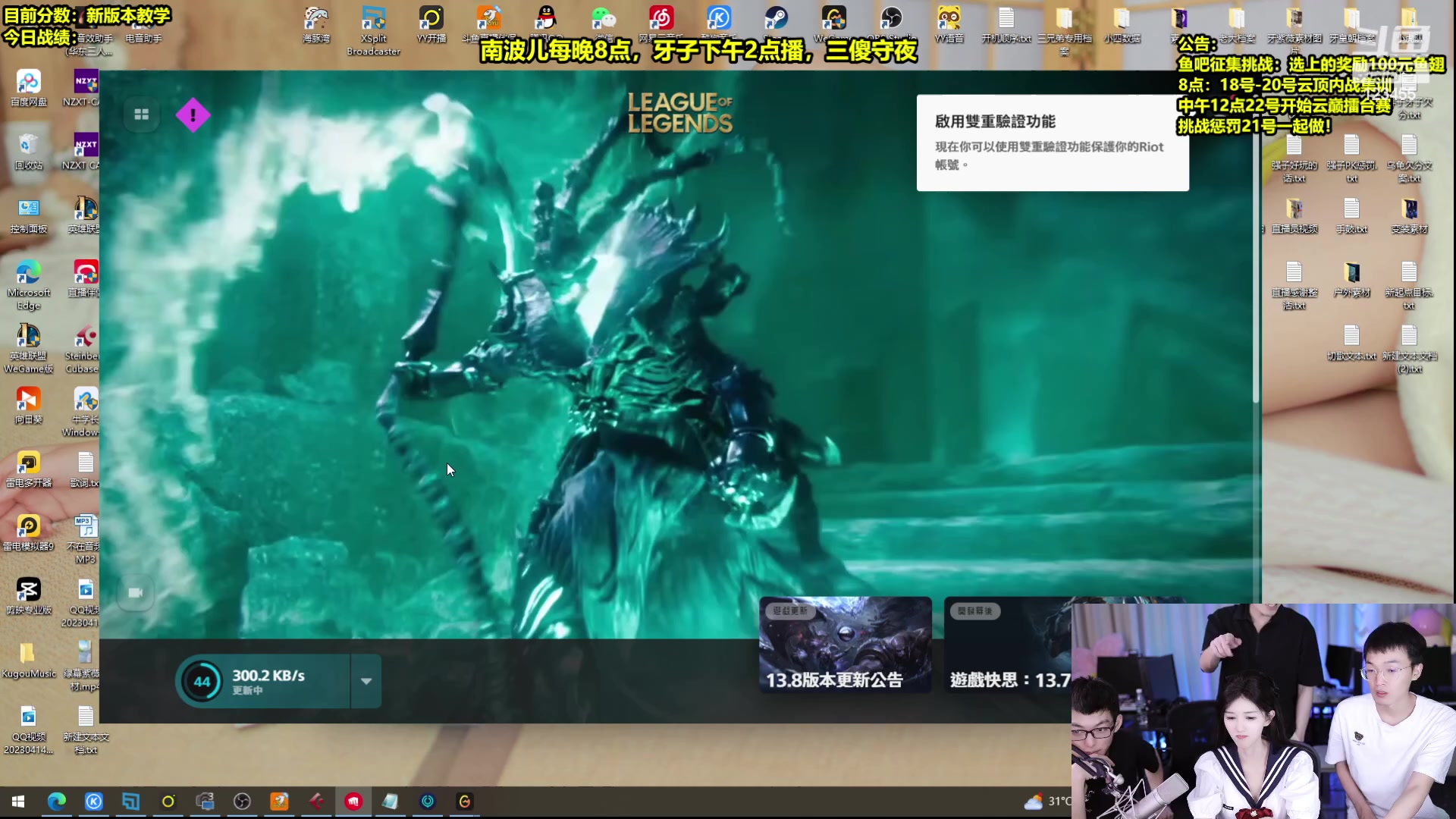
Task: Open the 13.8版本更新公告 news card
Action: [846, 645]
